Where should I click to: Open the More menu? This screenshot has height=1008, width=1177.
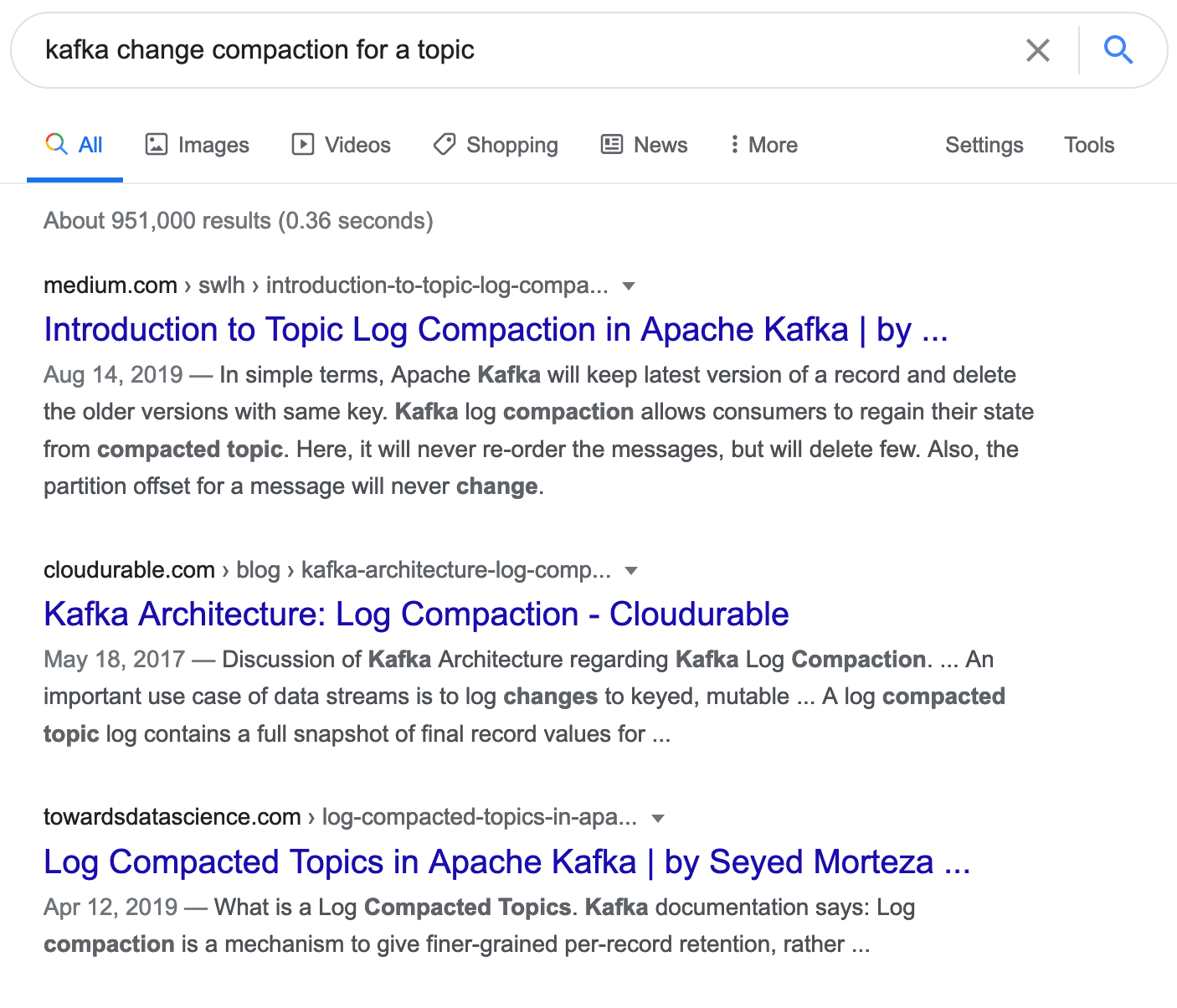763,145
